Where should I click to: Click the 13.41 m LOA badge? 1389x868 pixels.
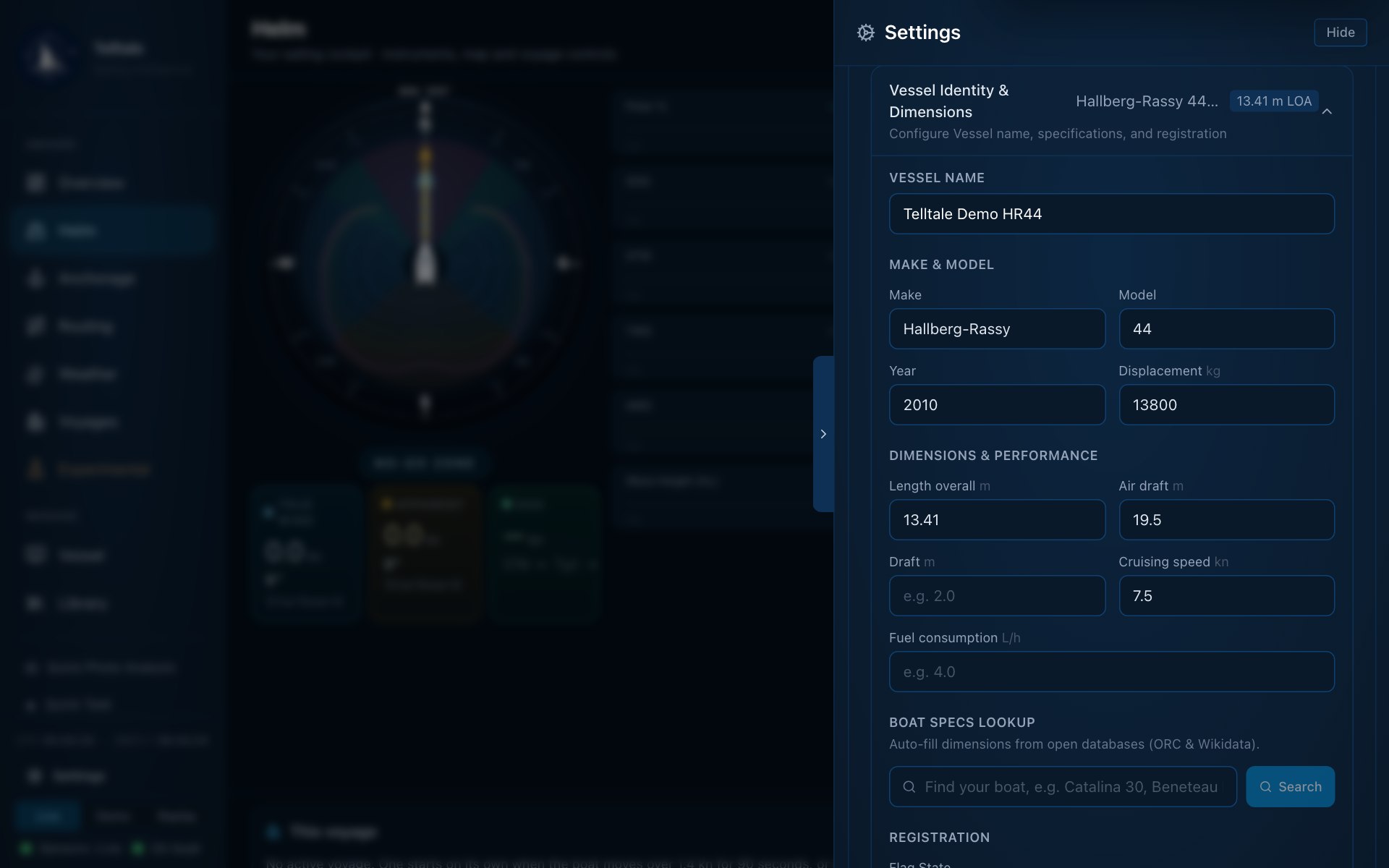point(1273,101)
